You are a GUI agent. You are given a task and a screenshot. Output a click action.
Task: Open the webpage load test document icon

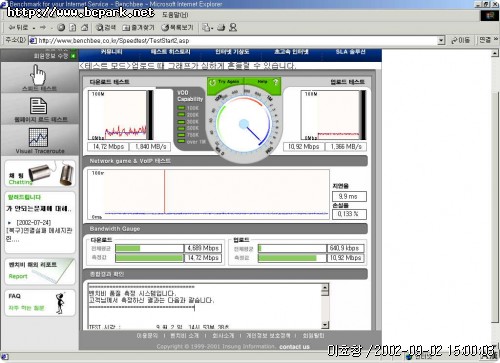(x=39, y=106)
